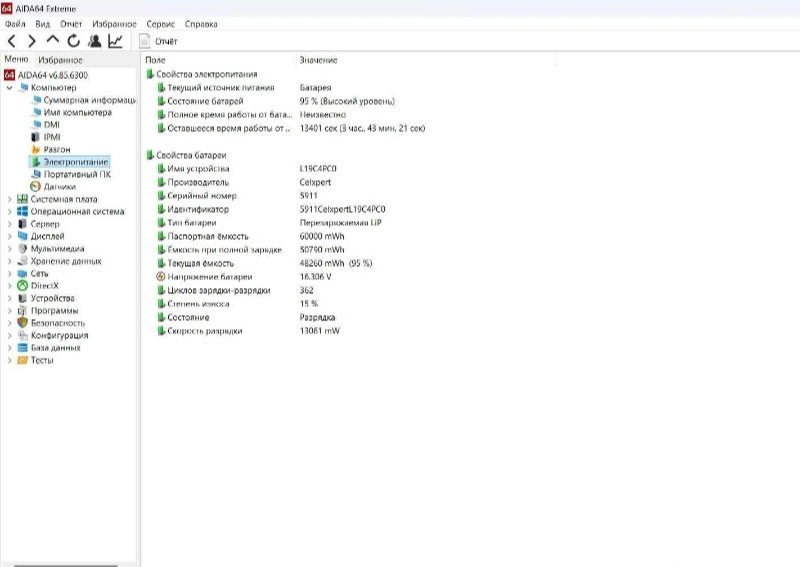Go up one level with up arrow

pyautogui.click(x=53, y=41)
